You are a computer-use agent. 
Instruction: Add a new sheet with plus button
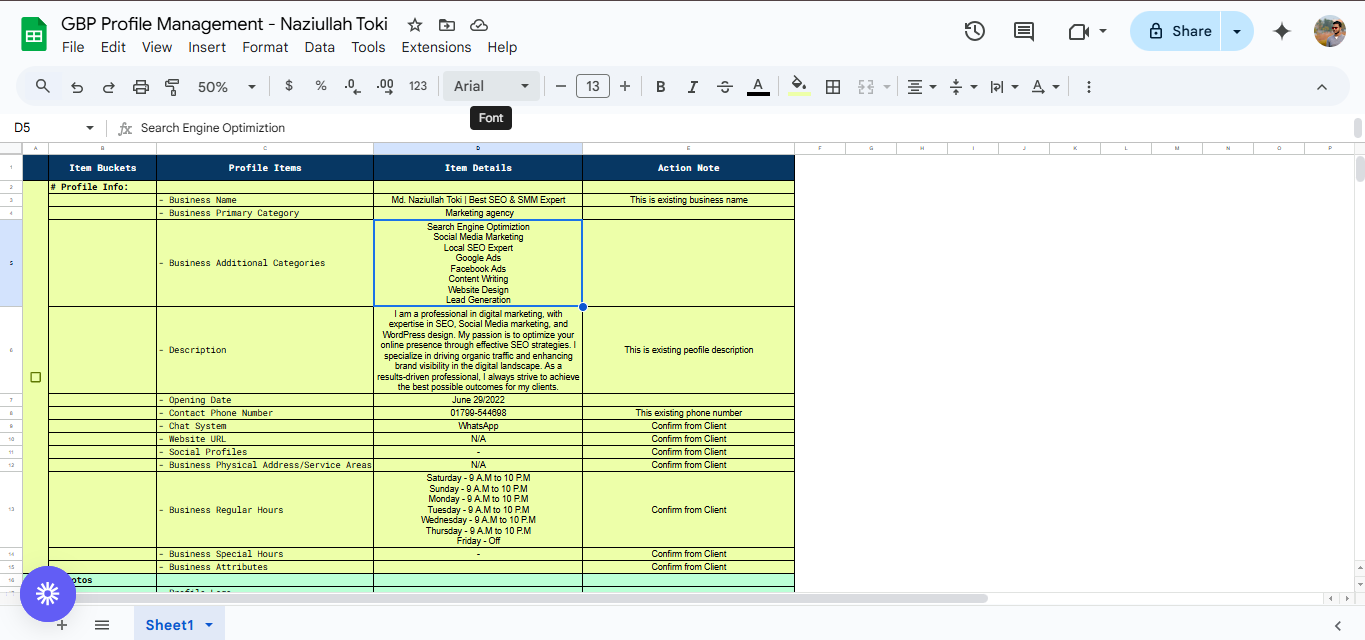62,625
